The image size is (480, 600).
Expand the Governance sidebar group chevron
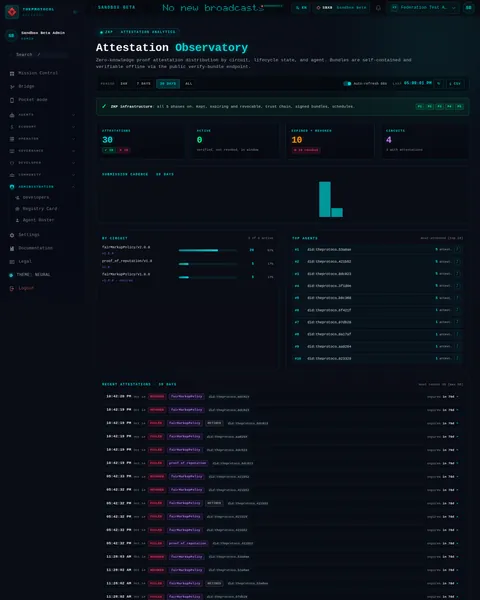point(73,151)
